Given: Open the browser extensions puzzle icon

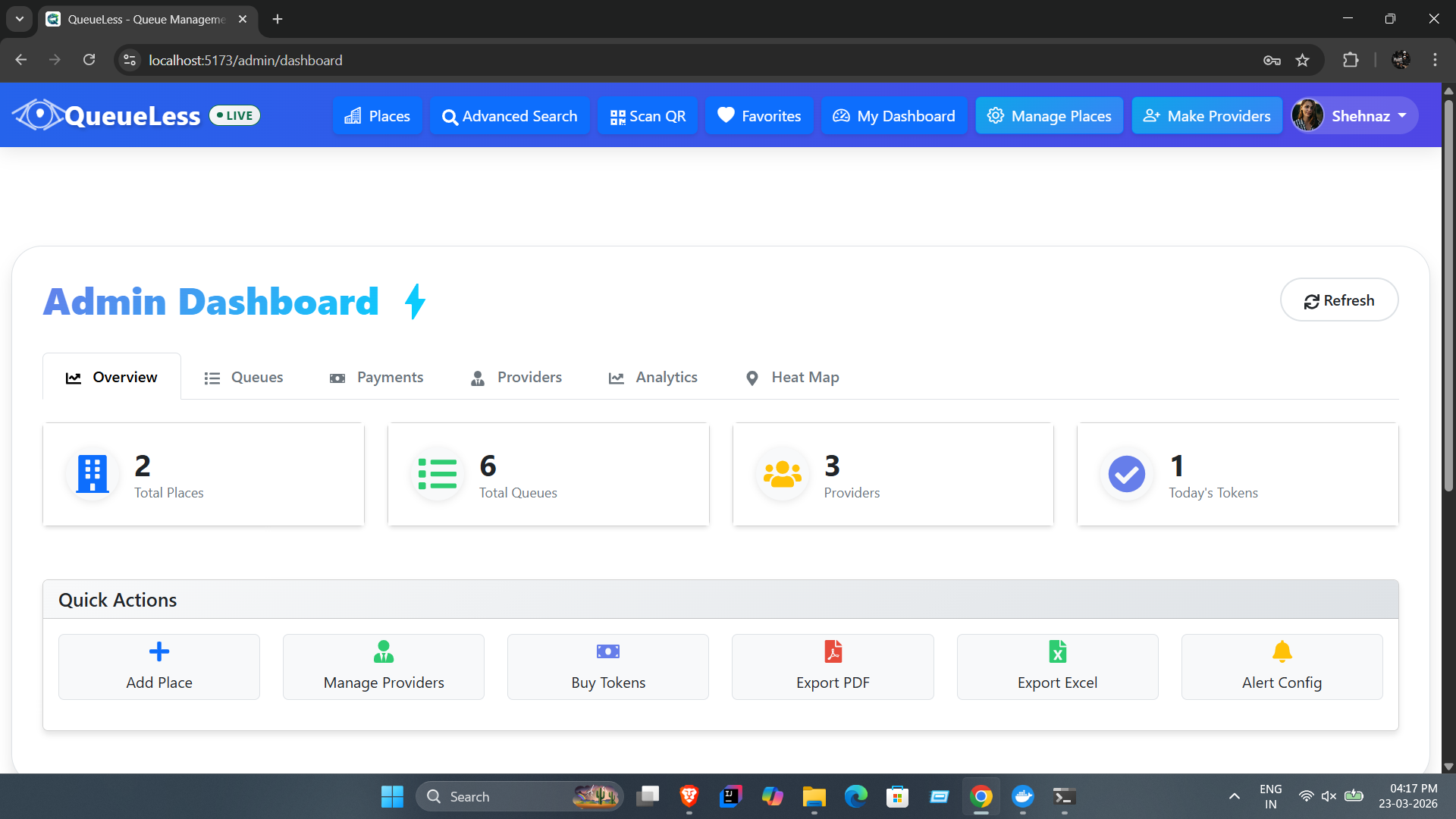Looking at the screenshot, I should [x=1351, y=60].
